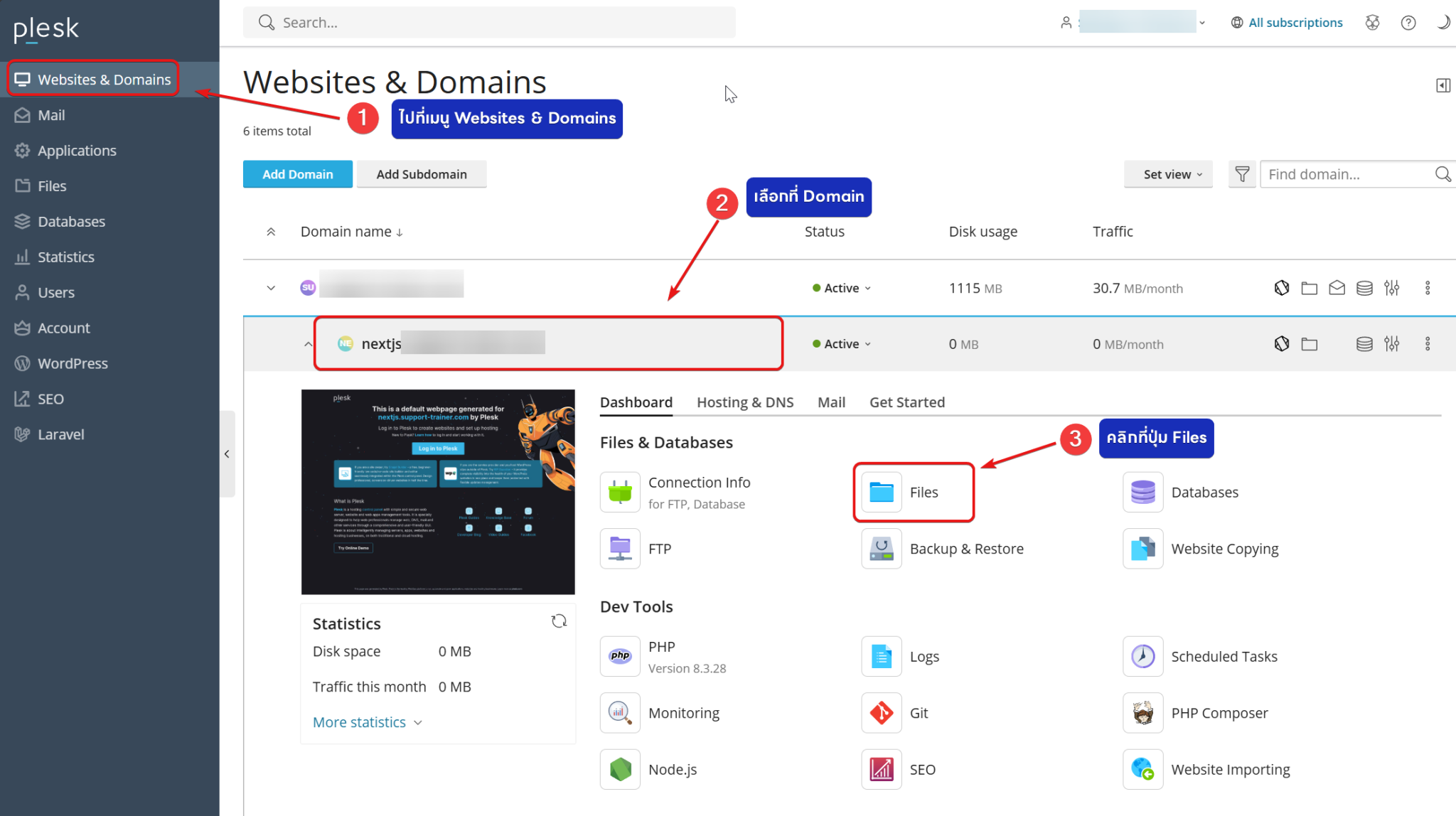1456x816 pixels.
Task: Switch to the Hosting & DNS tab
Action: point(745,402)
